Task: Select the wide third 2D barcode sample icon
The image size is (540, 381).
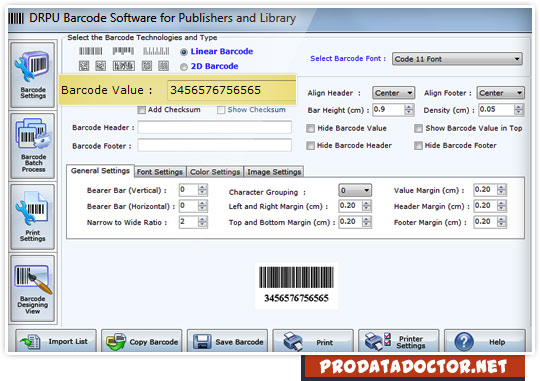Action: (x=124, y=65)
